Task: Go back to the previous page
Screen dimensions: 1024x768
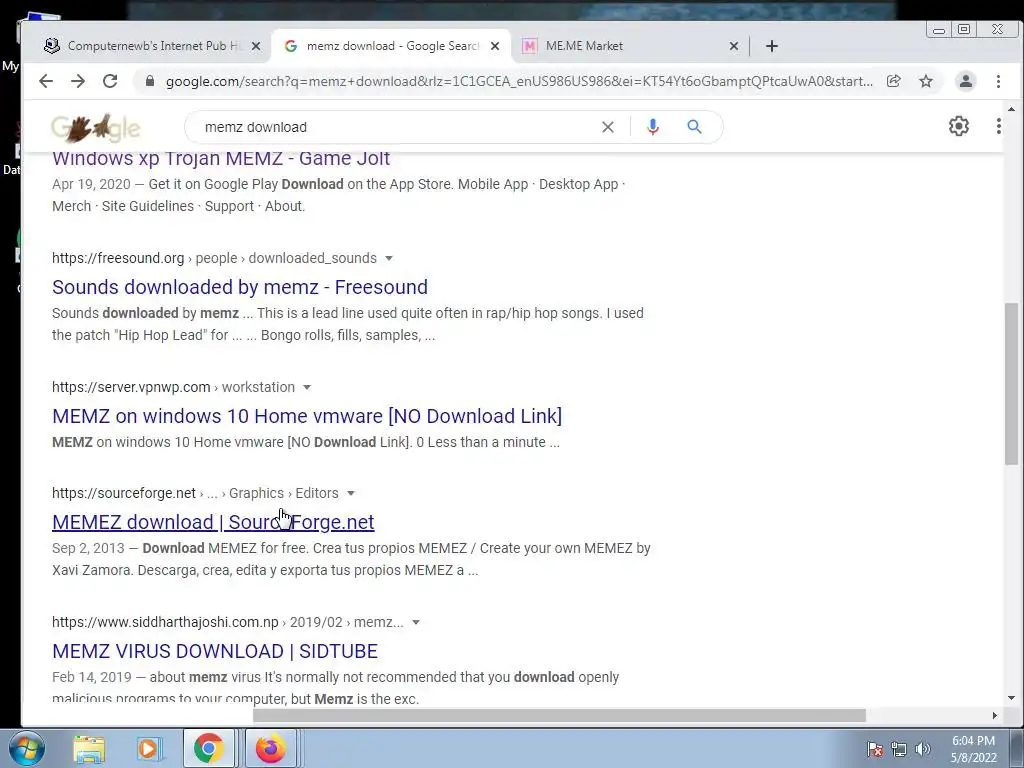Action: point(46,81)
